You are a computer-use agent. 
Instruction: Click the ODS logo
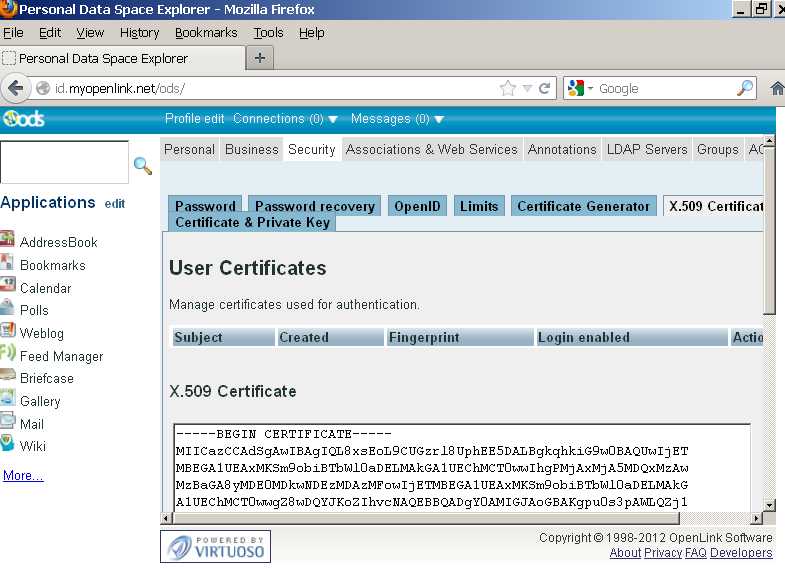click(24, 119)
